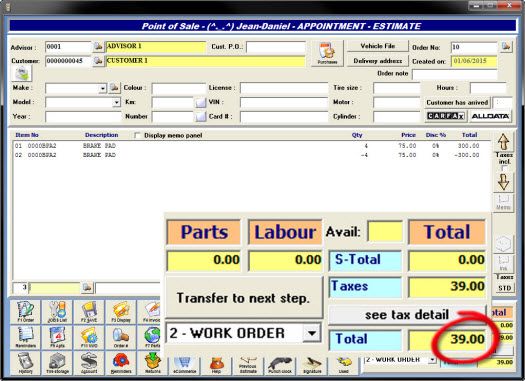This screenshot has height=381, width=525.
Task: Open the F1 Order icon
Action: (25, 312)
